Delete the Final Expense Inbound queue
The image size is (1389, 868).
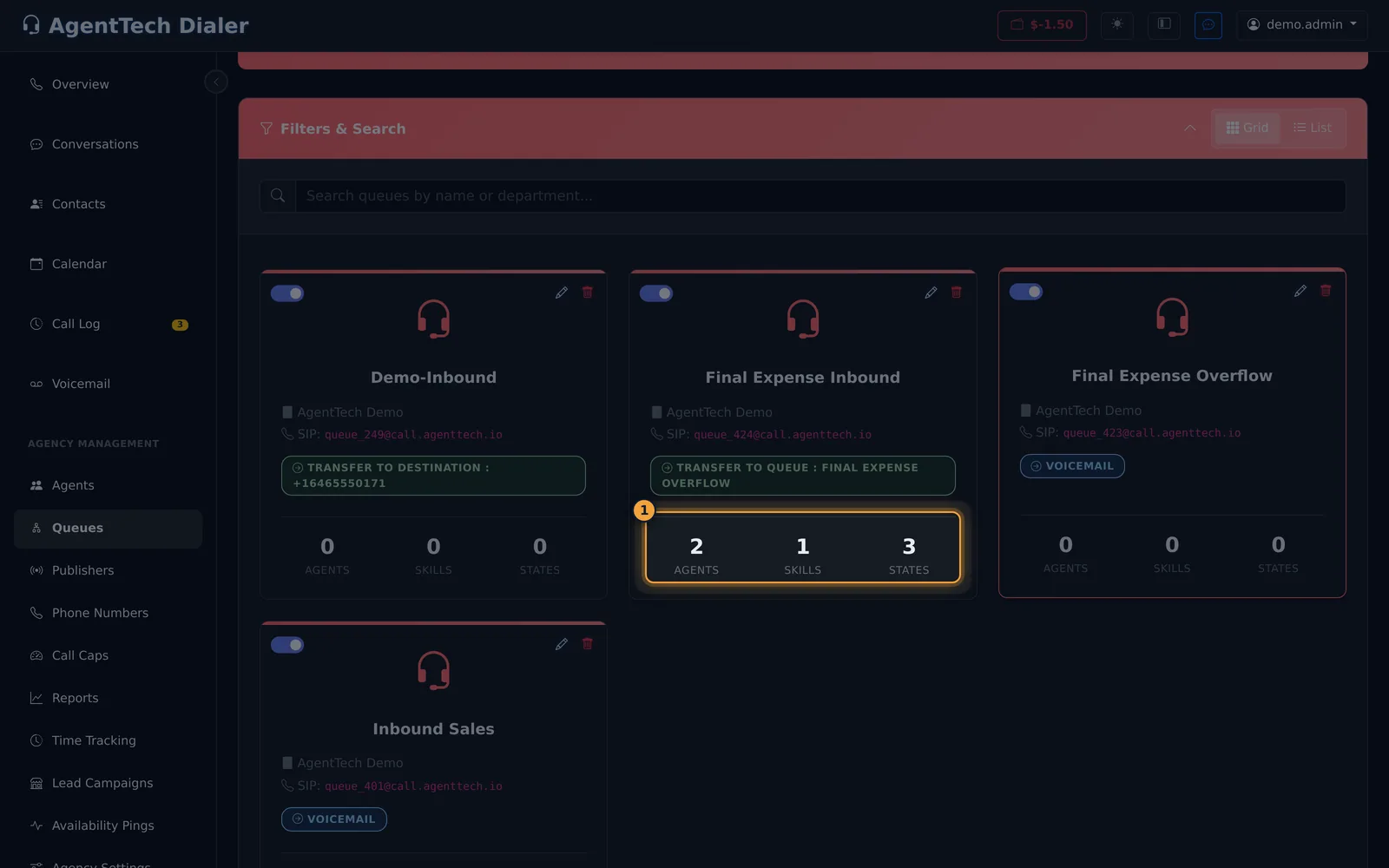click(x=957, y=293)
